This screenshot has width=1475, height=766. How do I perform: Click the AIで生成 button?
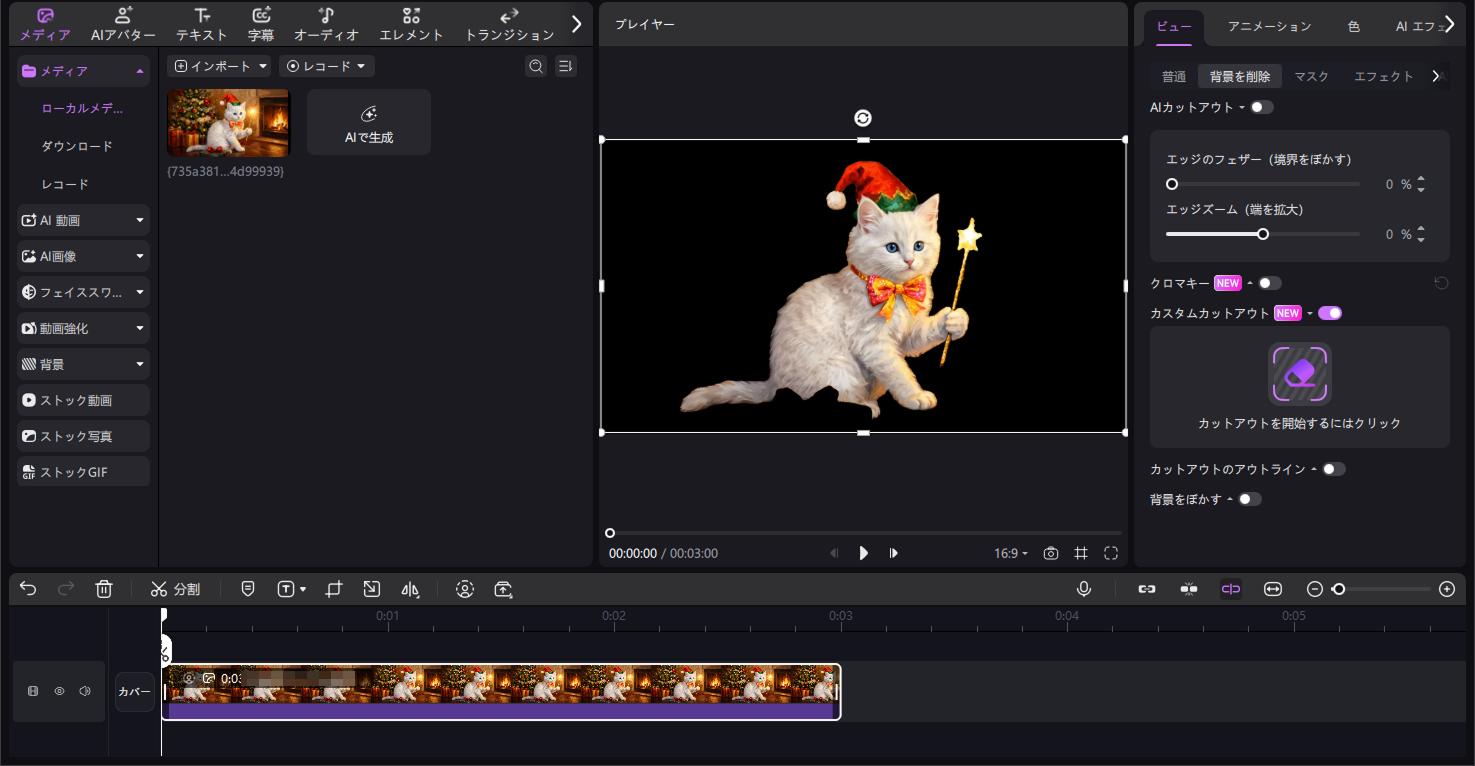pyautogui.click(x=368, y=122)
